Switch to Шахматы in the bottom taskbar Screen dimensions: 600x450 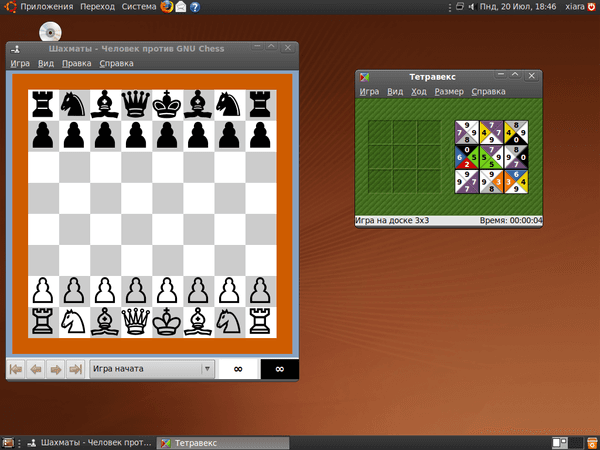coord(90,443)
